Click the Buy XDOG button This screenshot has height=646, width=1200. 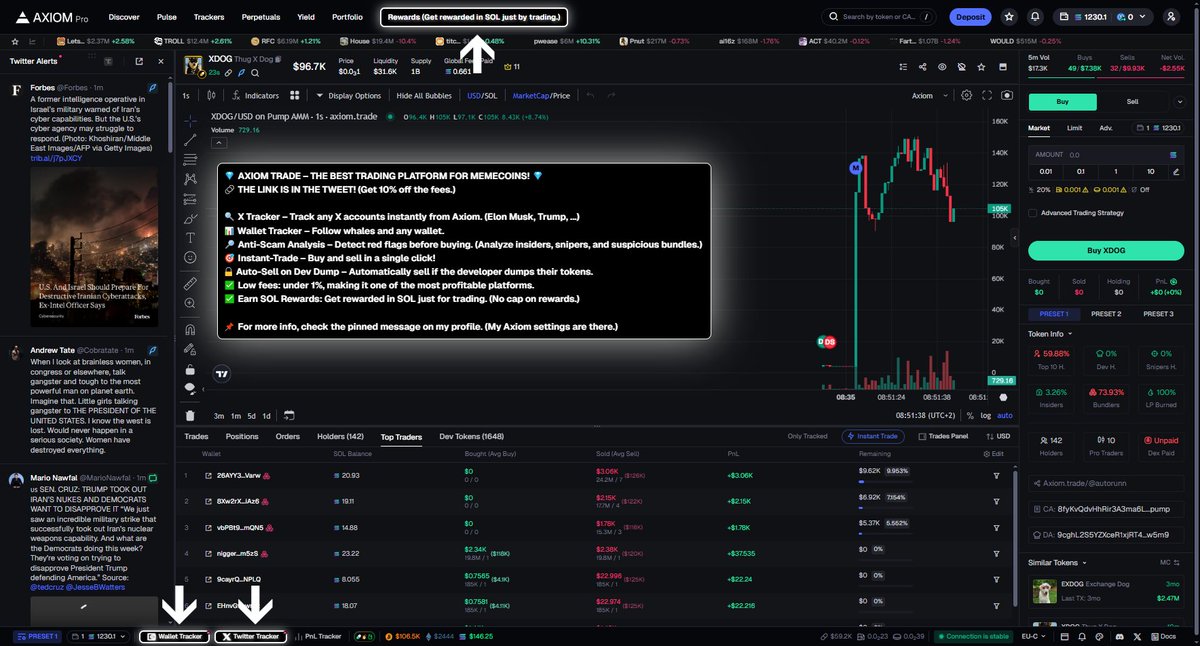point(1105,250)
